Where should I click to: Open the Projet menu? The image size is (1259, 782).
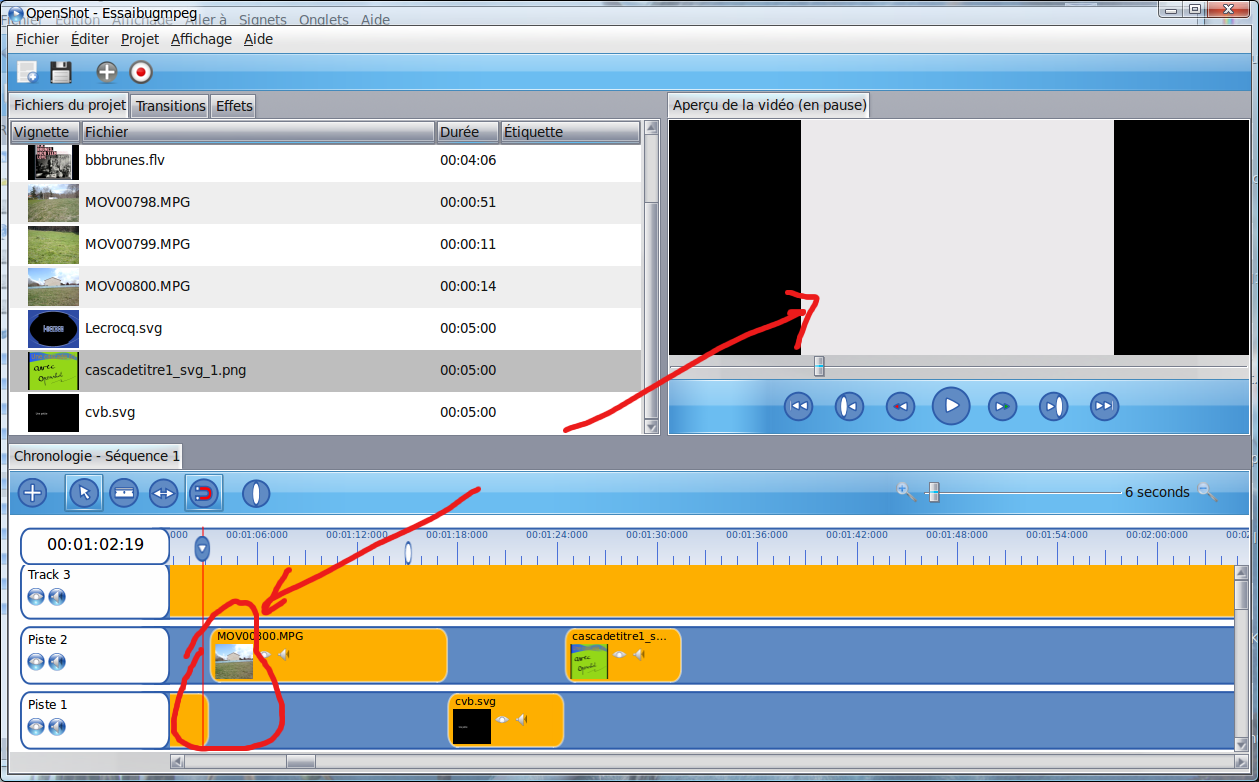[x=140, y=39]
